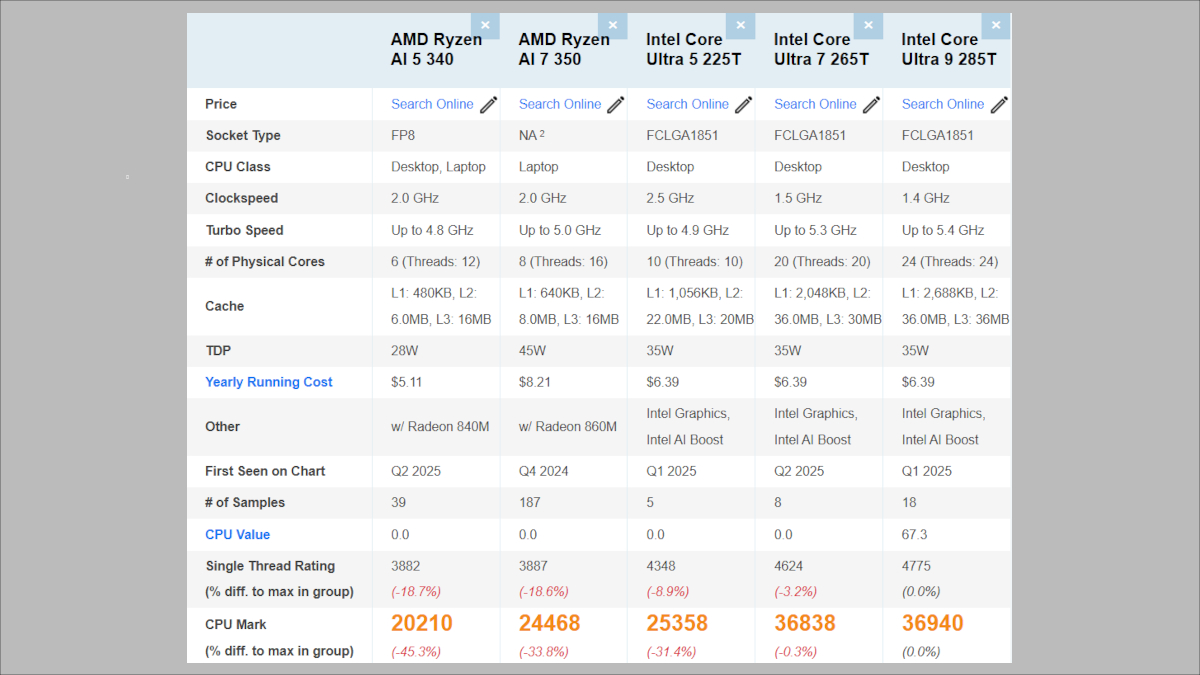Click the 36940 CPU Mark score
This screenshot has width=1200, height=675.
pos(932,624)
